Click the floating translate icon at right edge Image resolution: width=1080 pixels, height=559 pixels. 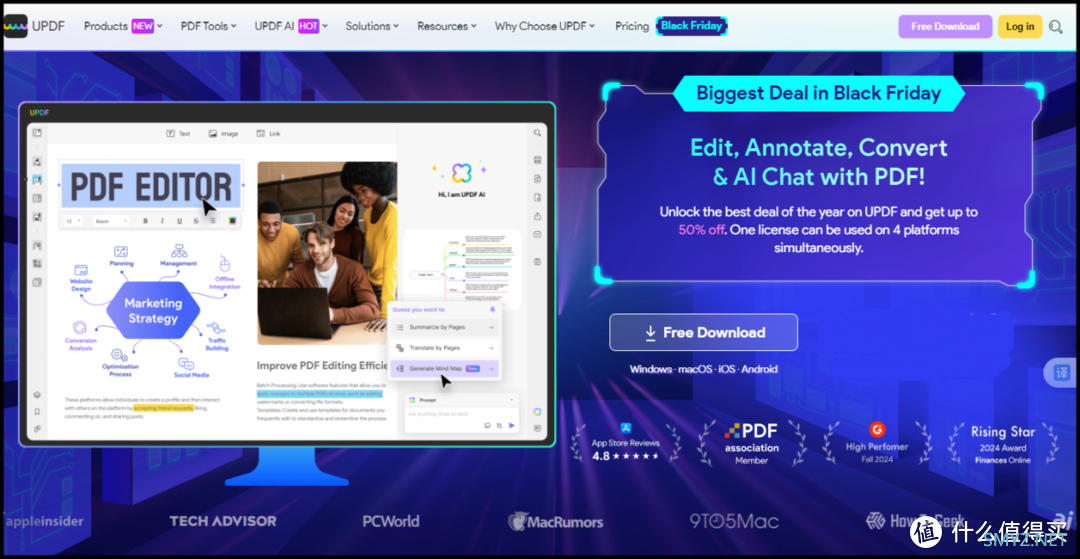coord(1062,374)
